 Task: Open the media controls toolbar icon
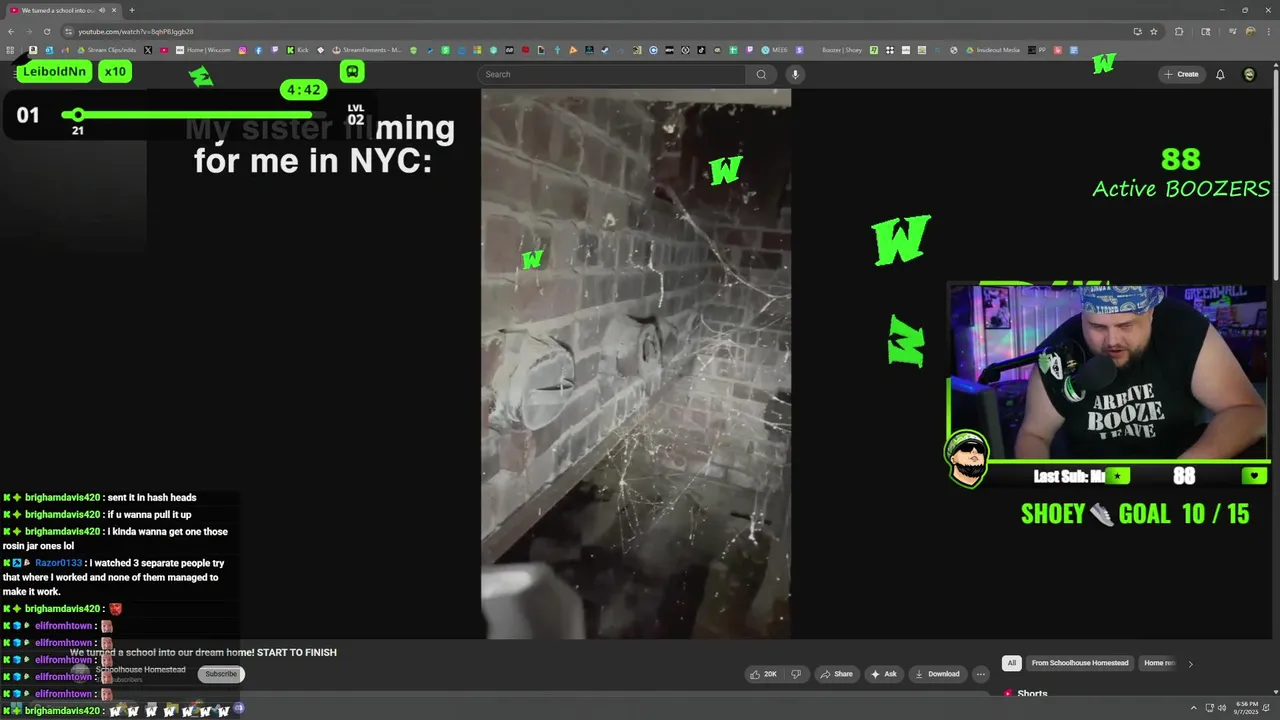1232,31
